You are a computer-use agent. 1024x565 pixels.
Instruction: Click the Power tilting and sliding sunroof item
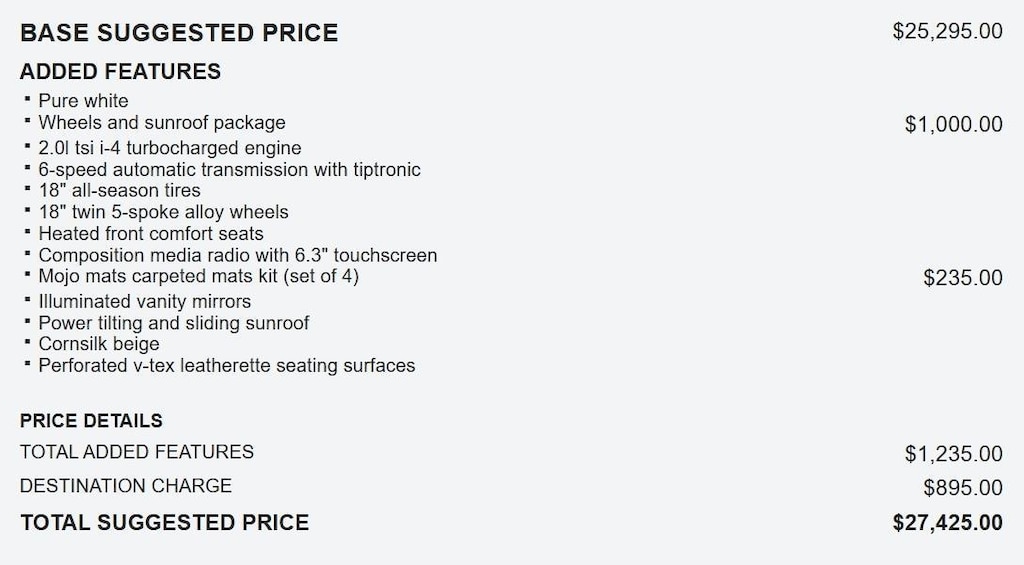[173, 323]
